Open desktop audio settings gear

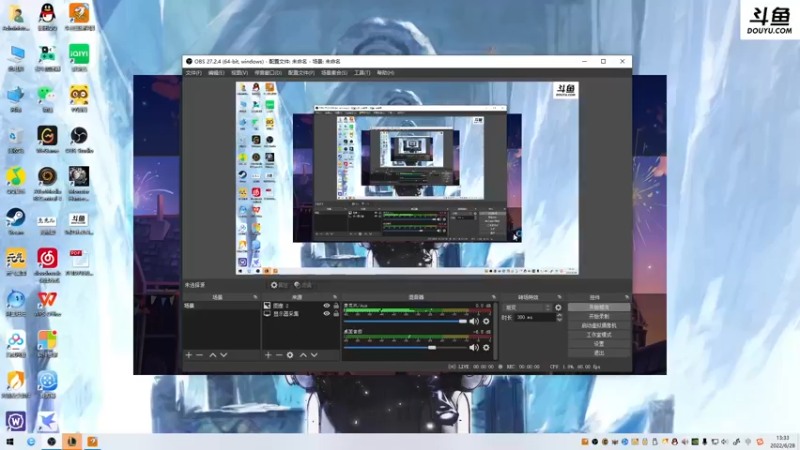coord(486,347)
